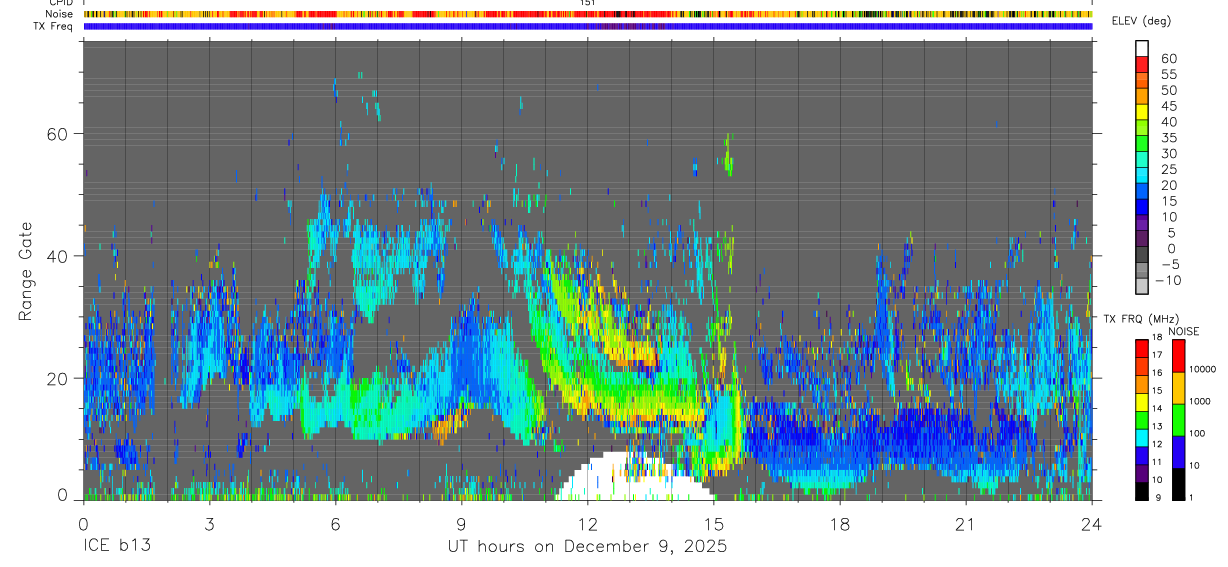Click the 'Noise' strip label at top
Screen dimensions: 1228x567
click(59, 14)
